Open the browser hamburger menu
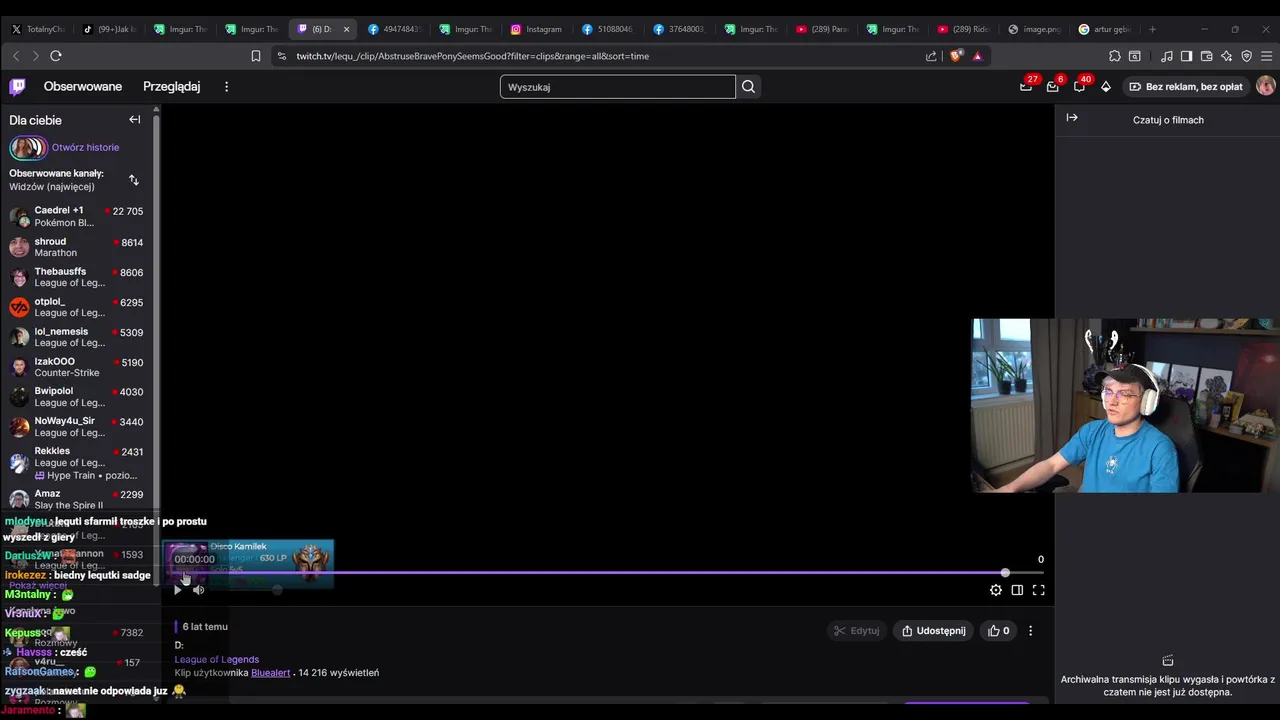The image size is (1280, 720). pyautogui.click(x=1266, y=56)
